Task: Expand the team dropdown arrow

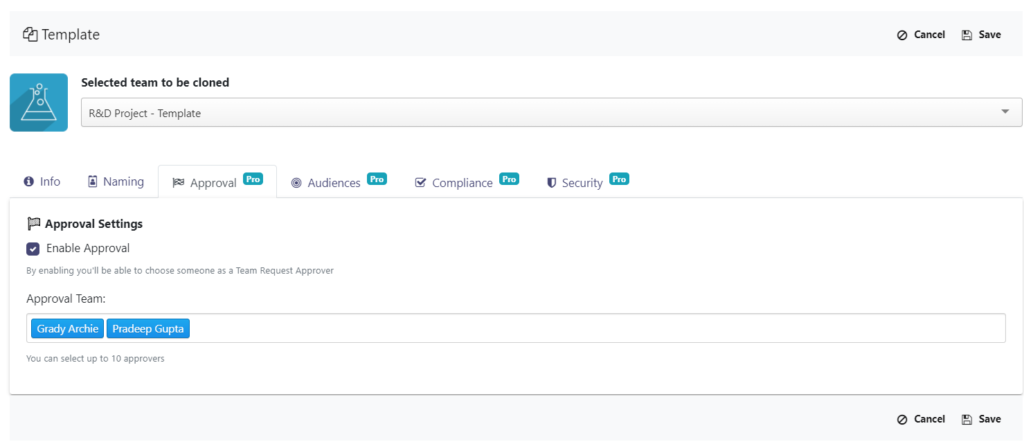Action: pos(1005,112)
